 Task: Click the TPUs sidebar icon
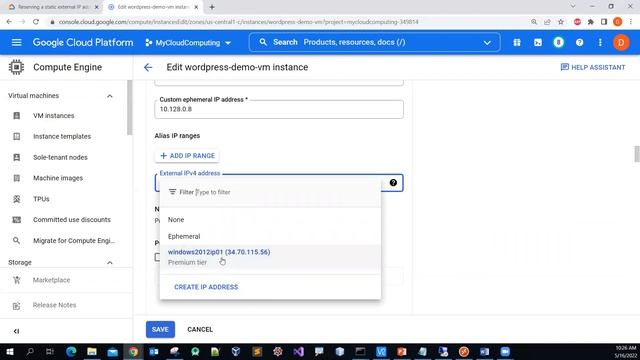click(x=16, y=199)
